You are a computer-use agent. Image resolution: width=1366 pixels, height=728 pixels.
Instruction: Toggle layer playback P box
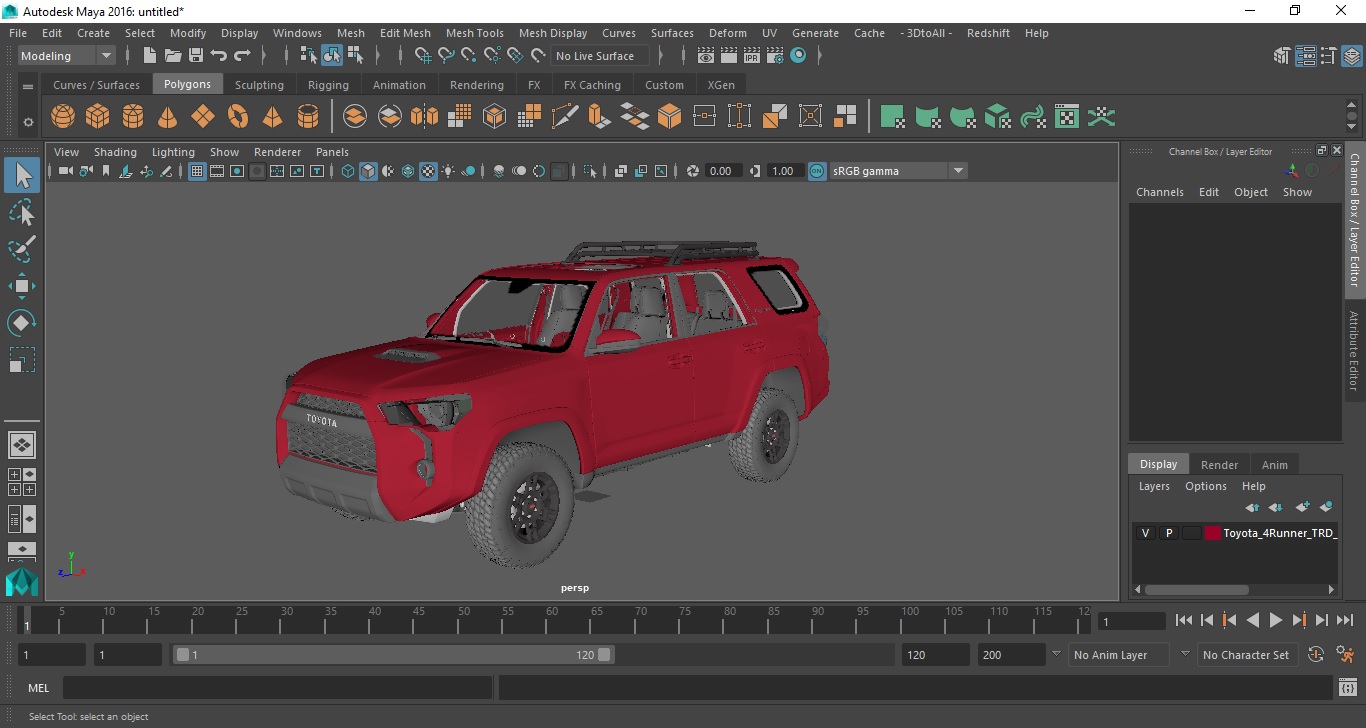coord(1168,533)
